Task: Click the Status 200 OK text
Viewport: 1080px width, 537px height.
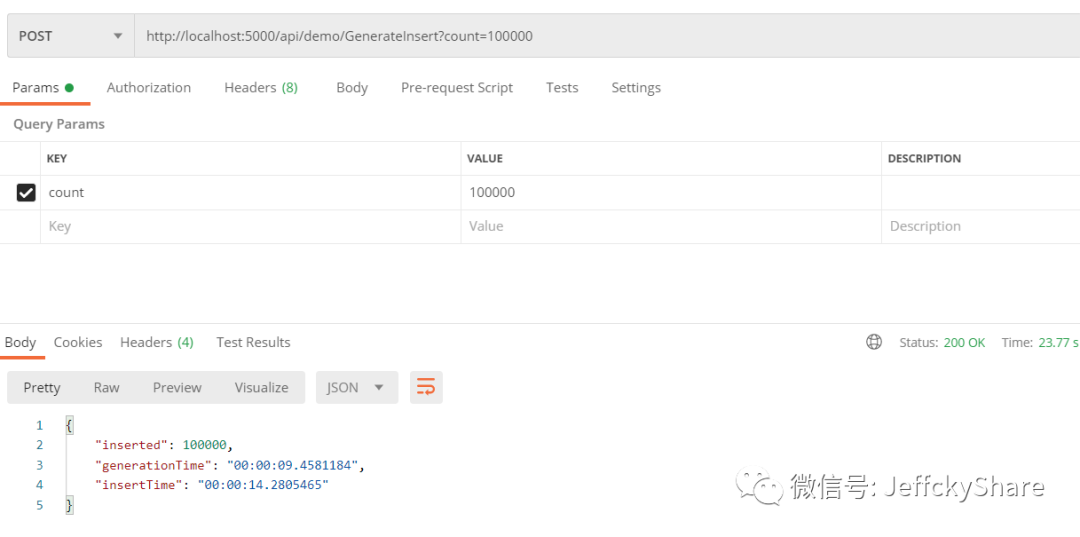Action: coord(942,342)
